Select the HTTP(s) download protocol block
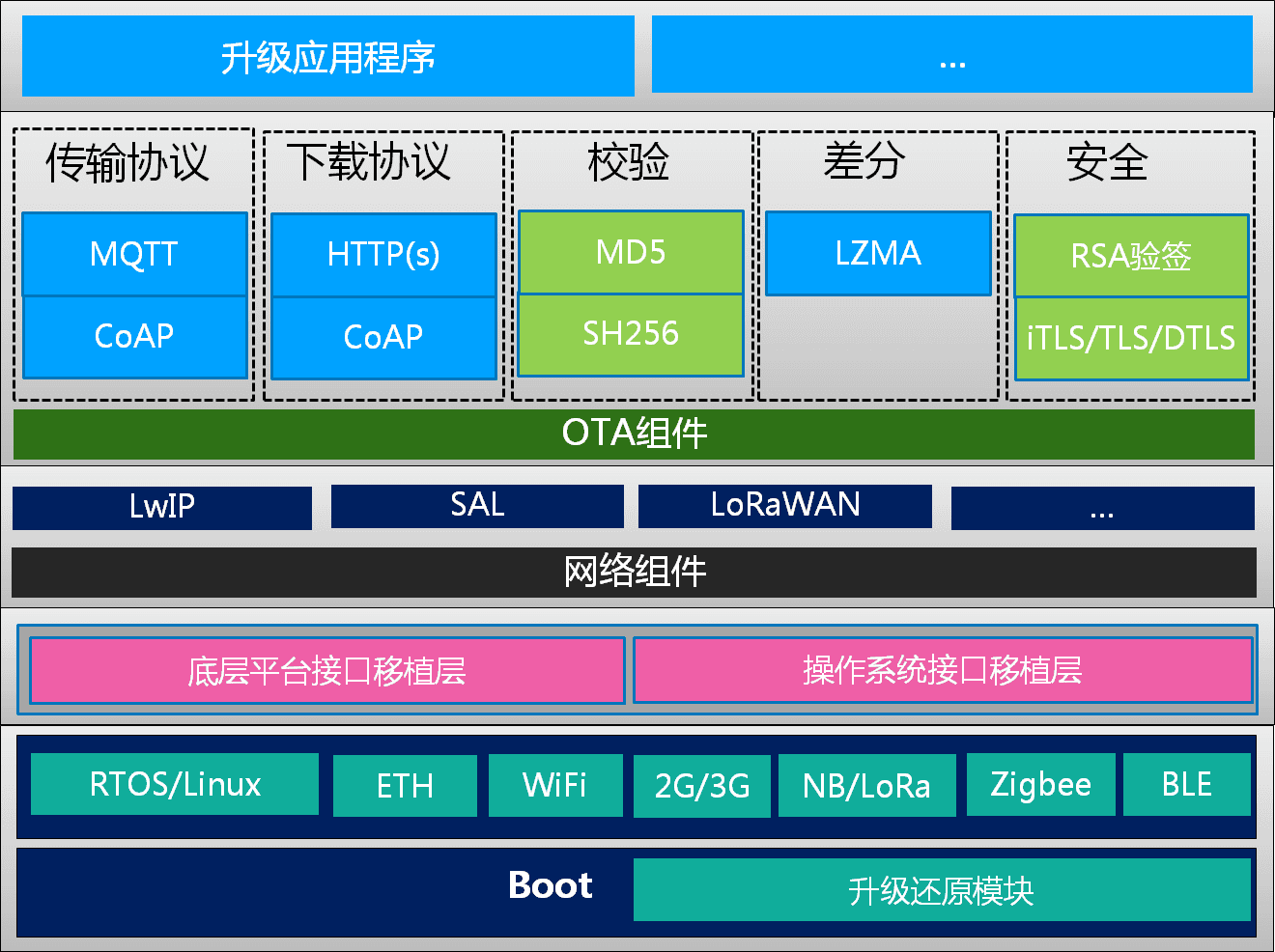Image resolution: width=1275 pixels, height=952 pixels. [x=382, y=254]
